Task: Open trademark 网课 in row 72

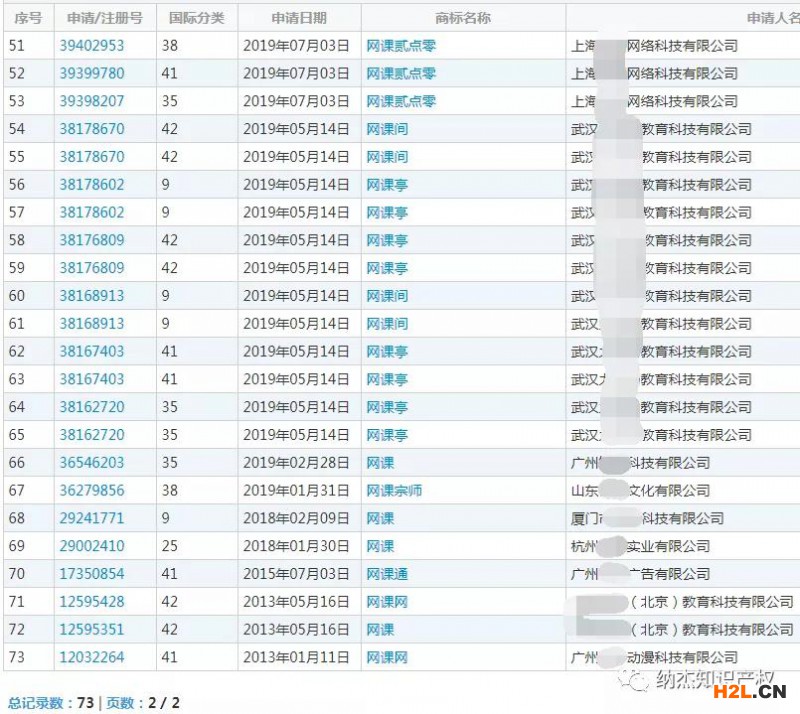Action: click(380, 630)
